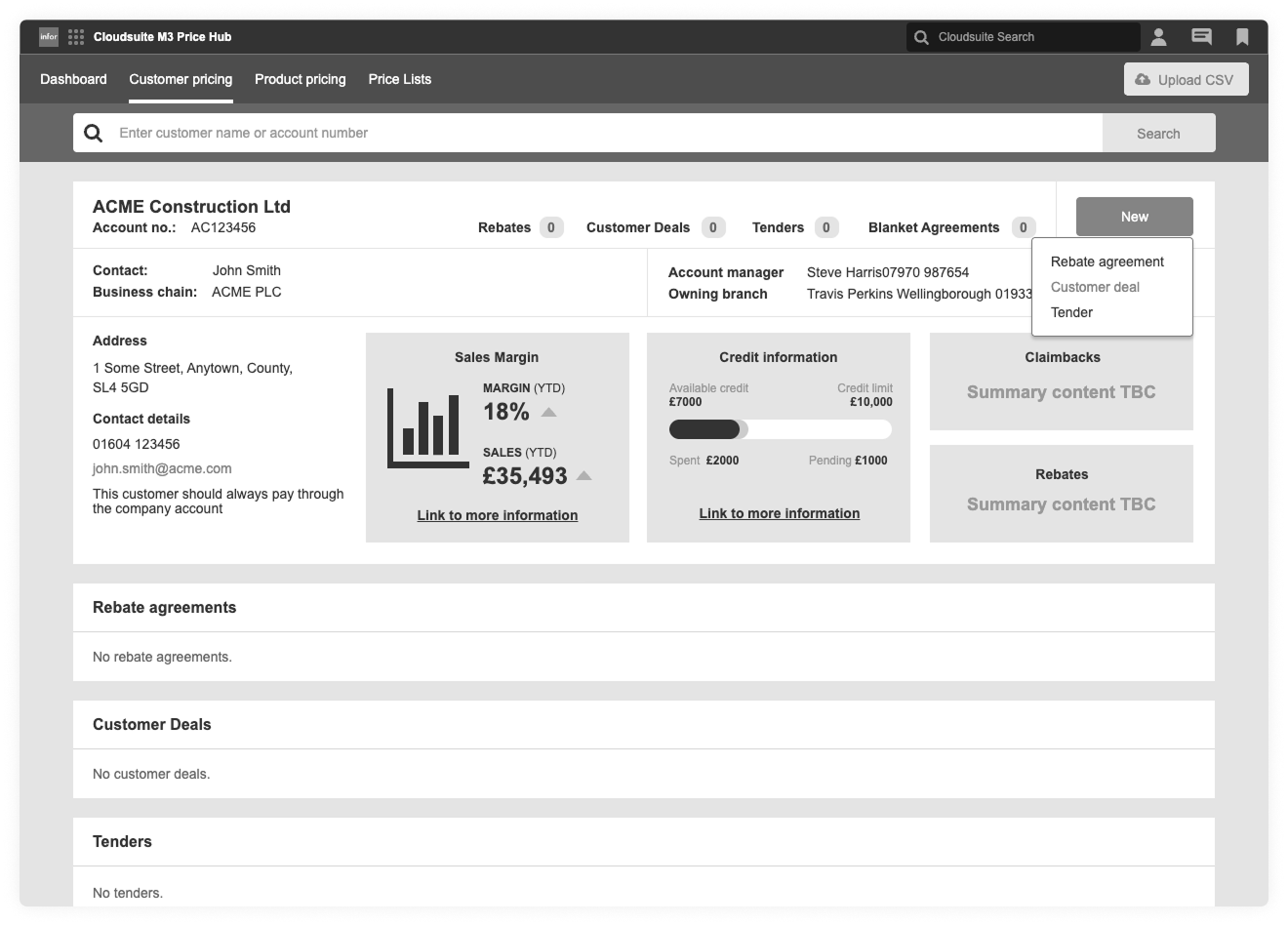Click the address line 1 Some Street

192,368
